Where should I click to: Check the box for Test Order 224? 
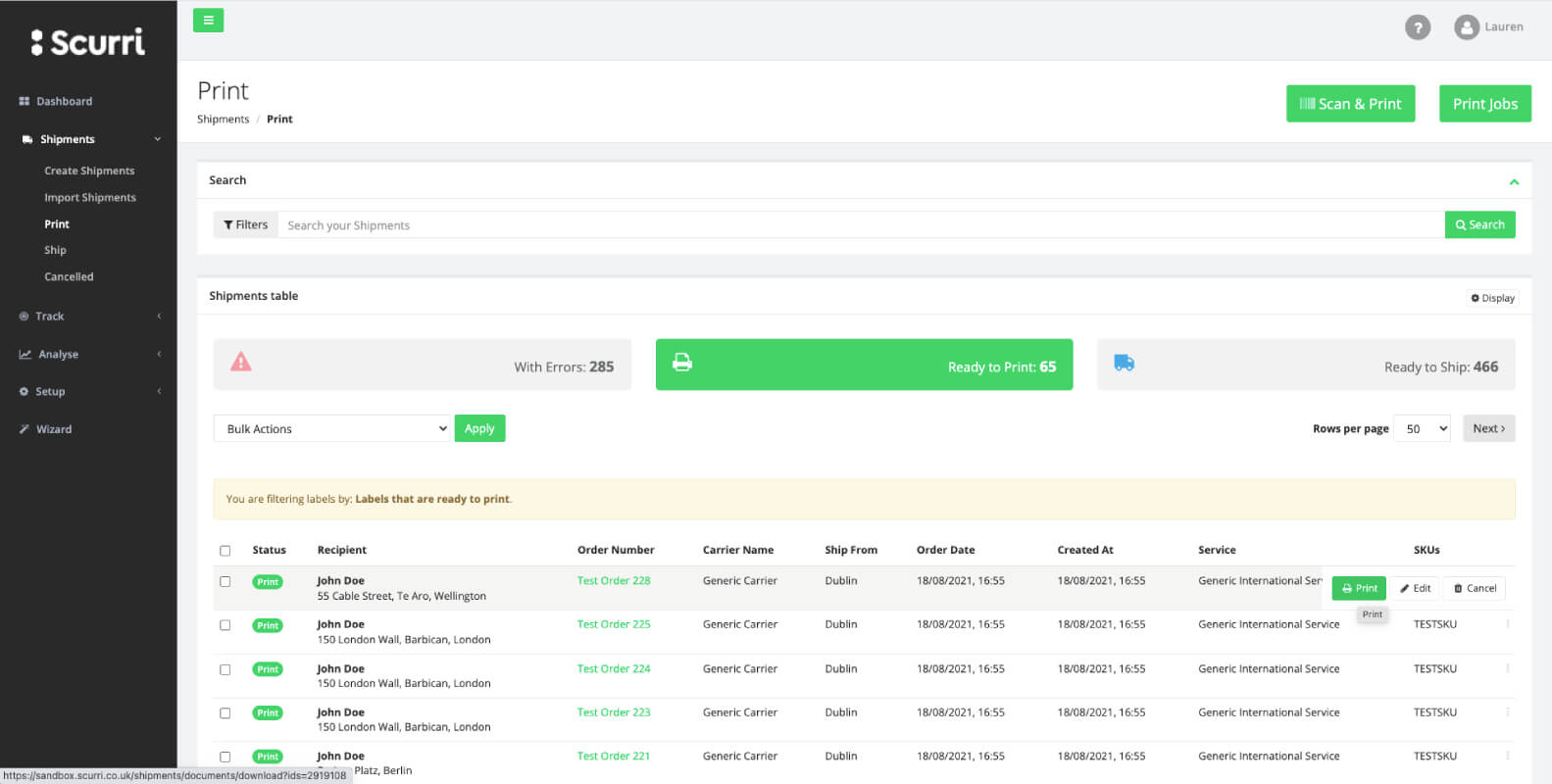tap(225, 669)
